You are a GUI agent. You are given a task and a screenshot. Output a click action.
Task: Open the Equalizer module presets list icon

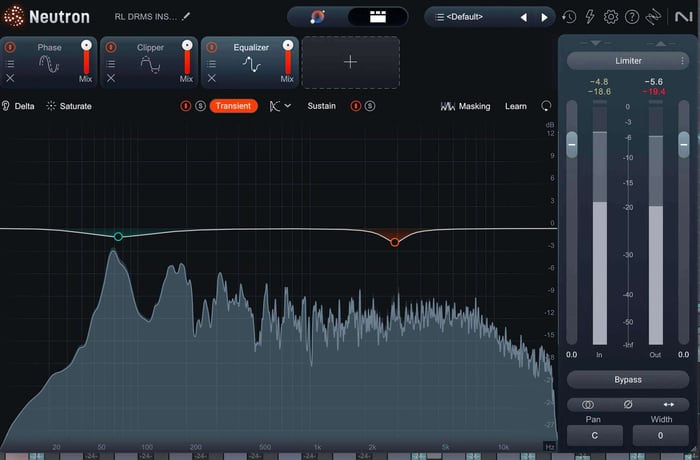click(212, 64)
